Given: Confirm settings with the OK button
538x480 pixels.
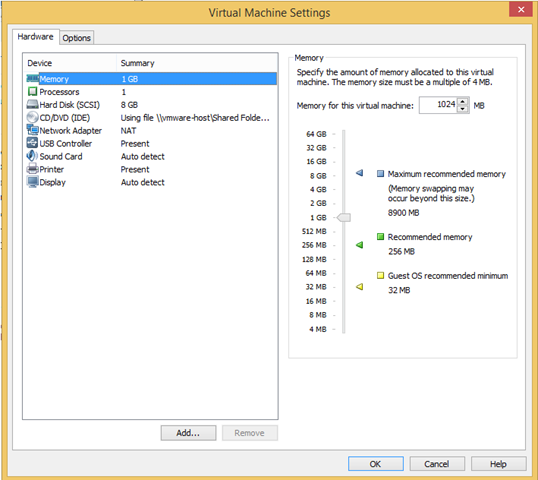Looking at the screenshot, I should [376, 464].
